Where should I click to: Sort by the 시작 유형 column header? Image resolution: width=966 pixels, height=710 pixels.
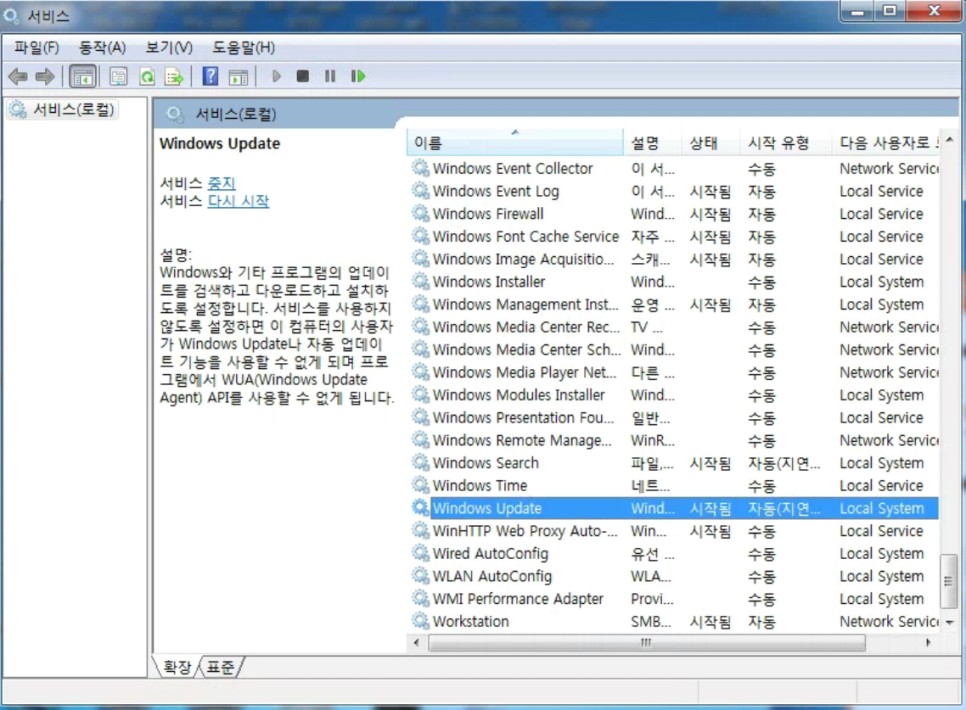(x=785, y=143)
